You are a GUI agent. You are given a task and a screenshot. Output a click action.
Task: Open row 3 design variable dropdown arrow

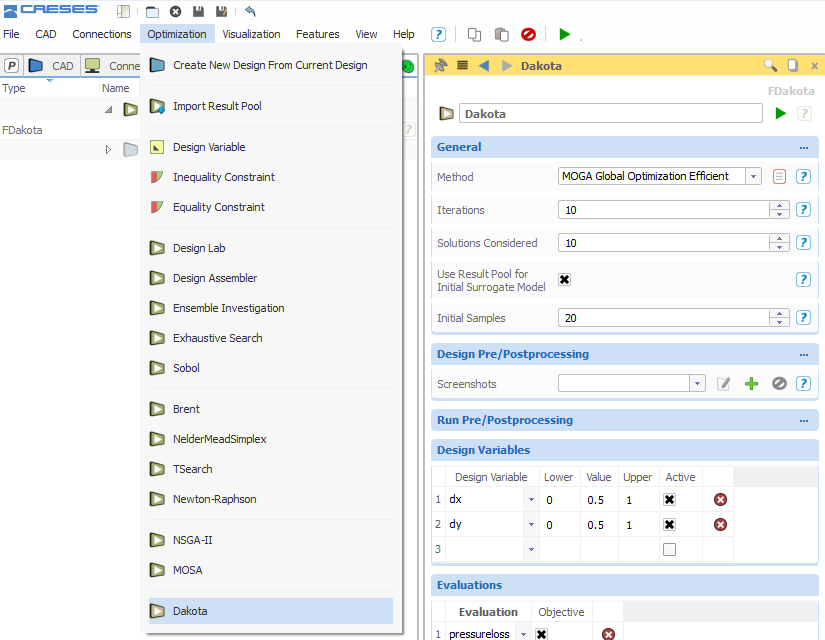pyautogui.click(x=531, y=549)
